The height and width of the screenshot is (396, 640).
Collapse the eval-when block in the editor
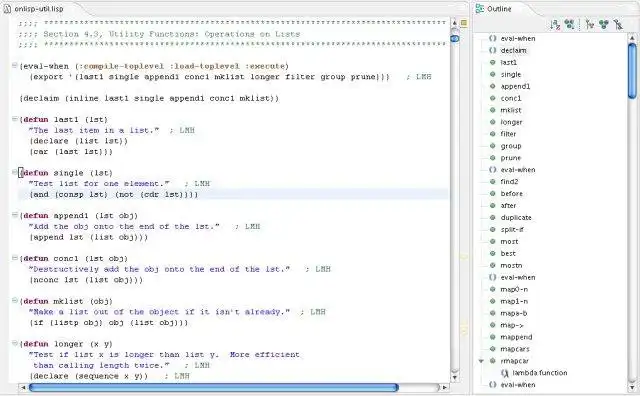click(15, 65)
